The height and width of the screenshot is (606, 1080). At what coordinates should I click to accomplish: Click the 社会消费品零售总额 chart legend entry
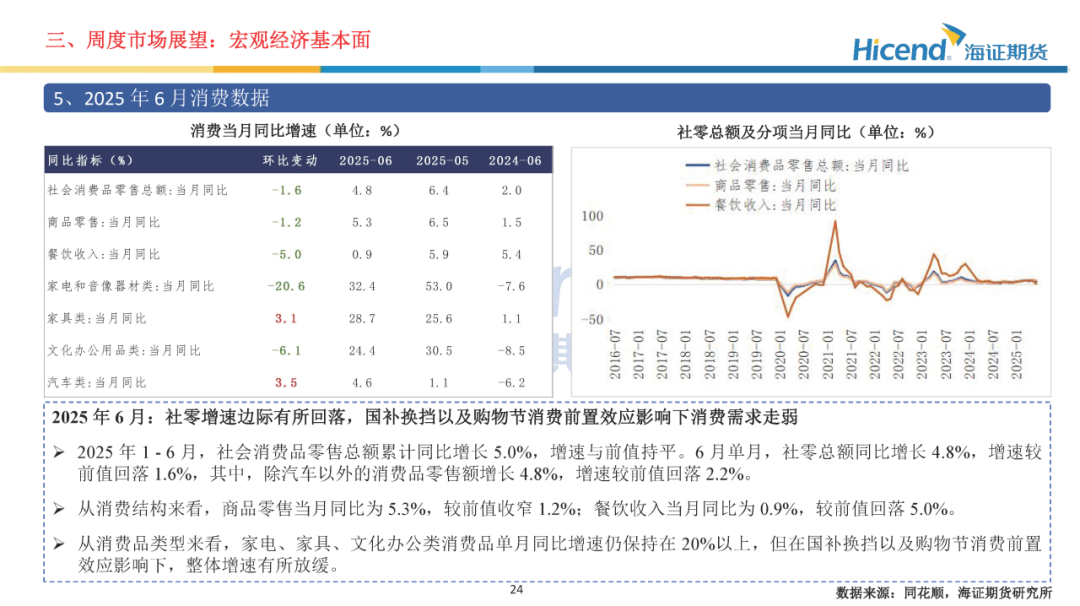(x=798, y=166)
